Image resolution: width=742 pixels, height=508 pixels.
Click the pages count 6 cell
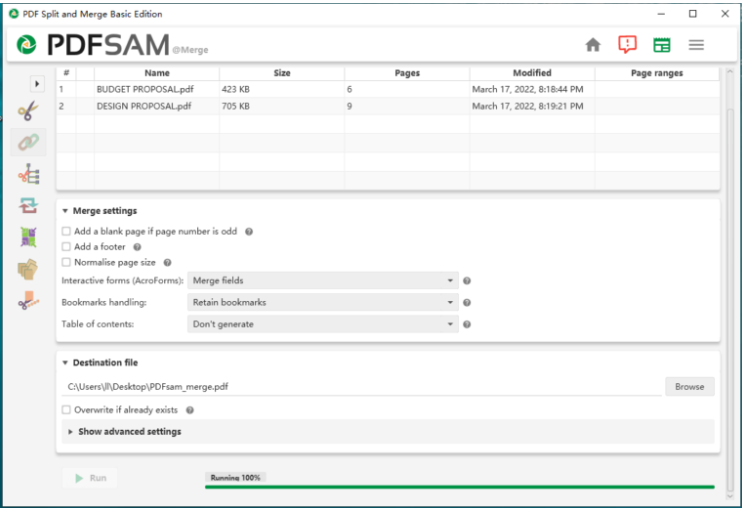click(x=407, y=89)
